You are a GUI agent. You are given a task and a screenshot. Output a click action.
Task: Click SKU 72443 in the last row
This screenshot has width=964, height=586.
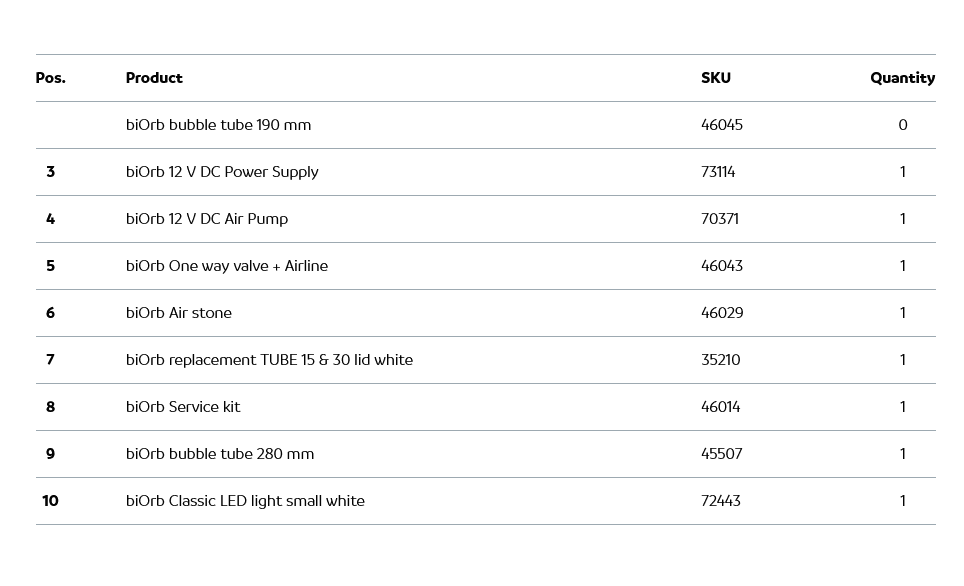pos(720,501)
